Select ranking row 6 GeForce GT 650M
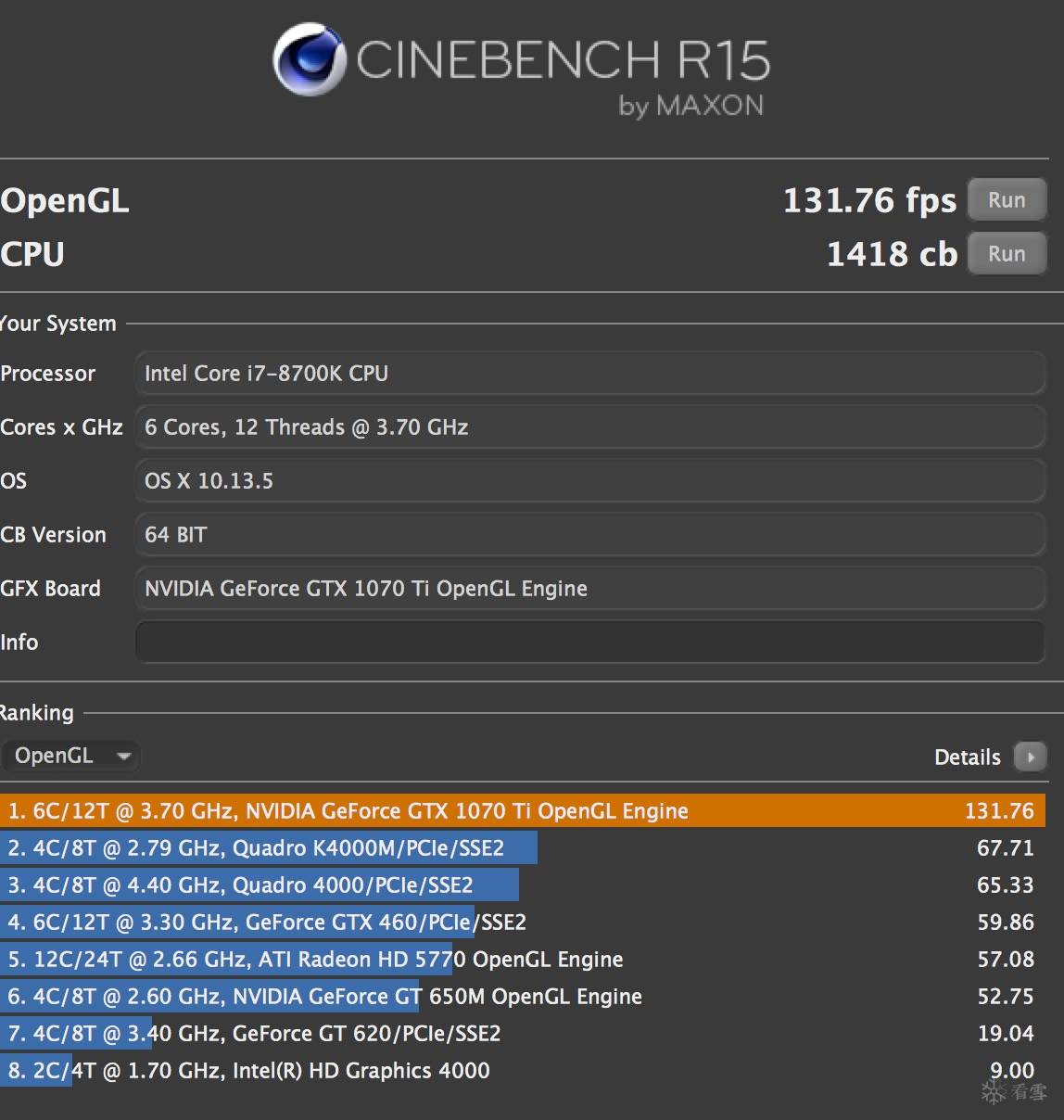Image resolution: width=1064 pixels, height=1120 pixels. coord(523,996)
